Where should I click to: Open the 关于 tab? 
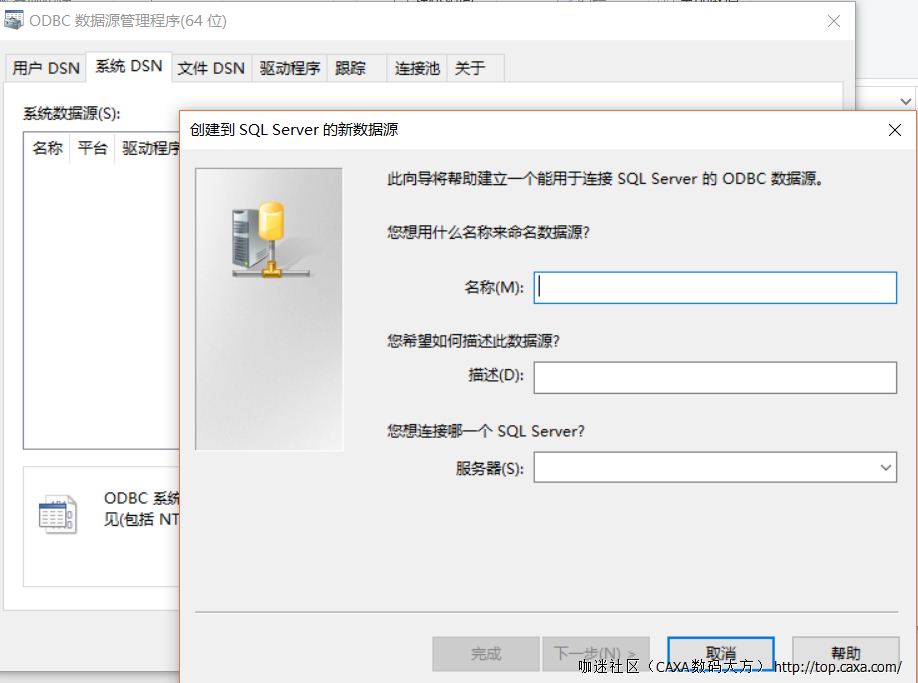pyautogui.click(x=470, y=67)
